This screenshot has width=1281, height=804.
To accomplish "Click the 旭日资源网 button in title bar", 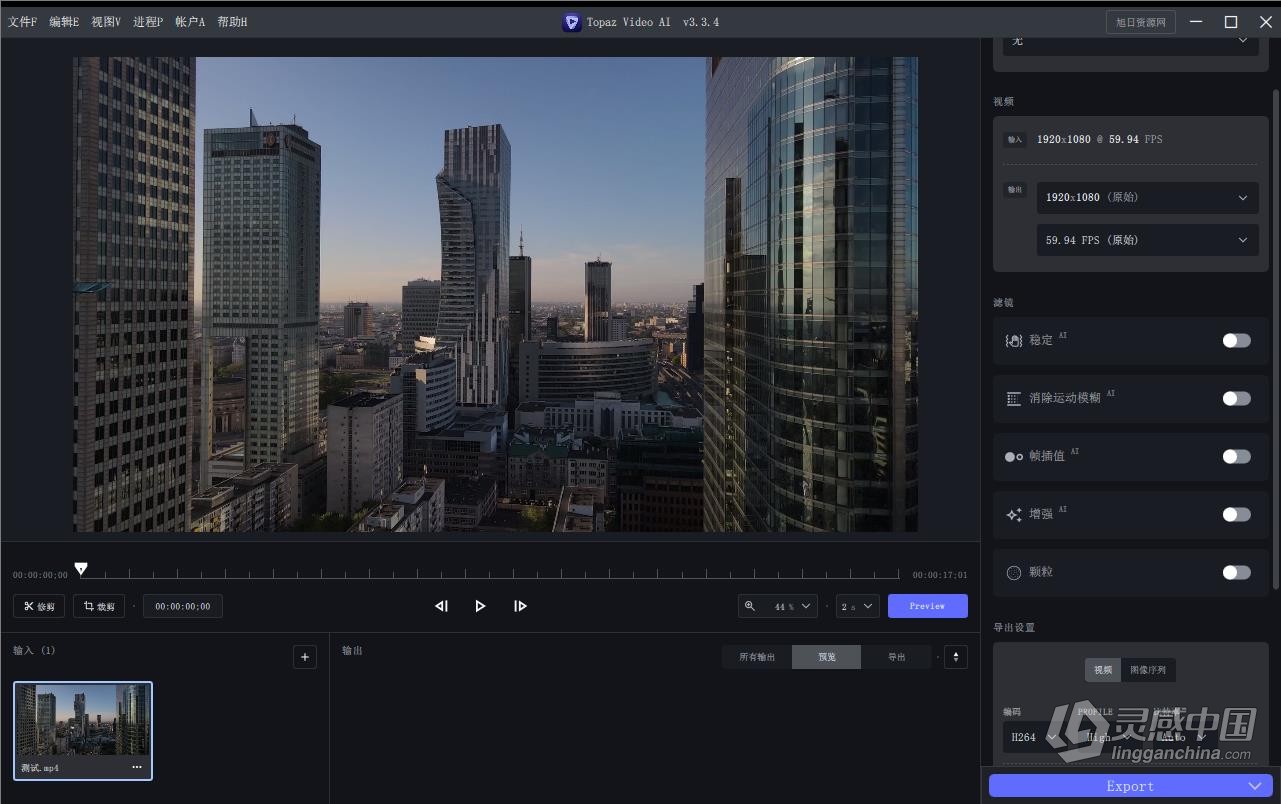I will point(1141,22).
